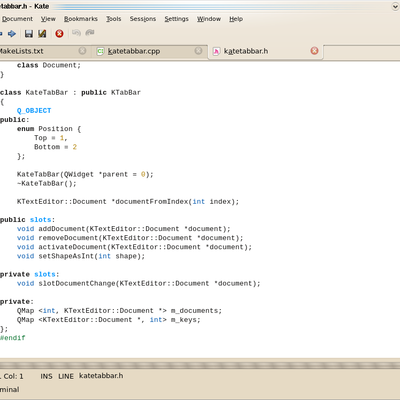Viewport: 400px width, 400px height.
Task: Close the CMakeLists.txt tab
Action: coord(82,51)
